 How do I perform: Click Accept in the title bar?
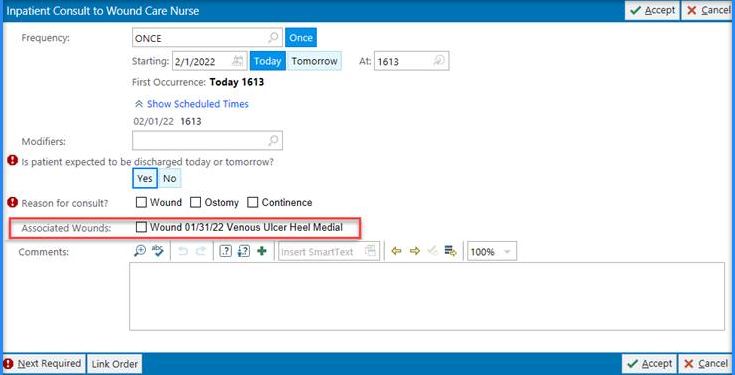click(x=652, y=10)
